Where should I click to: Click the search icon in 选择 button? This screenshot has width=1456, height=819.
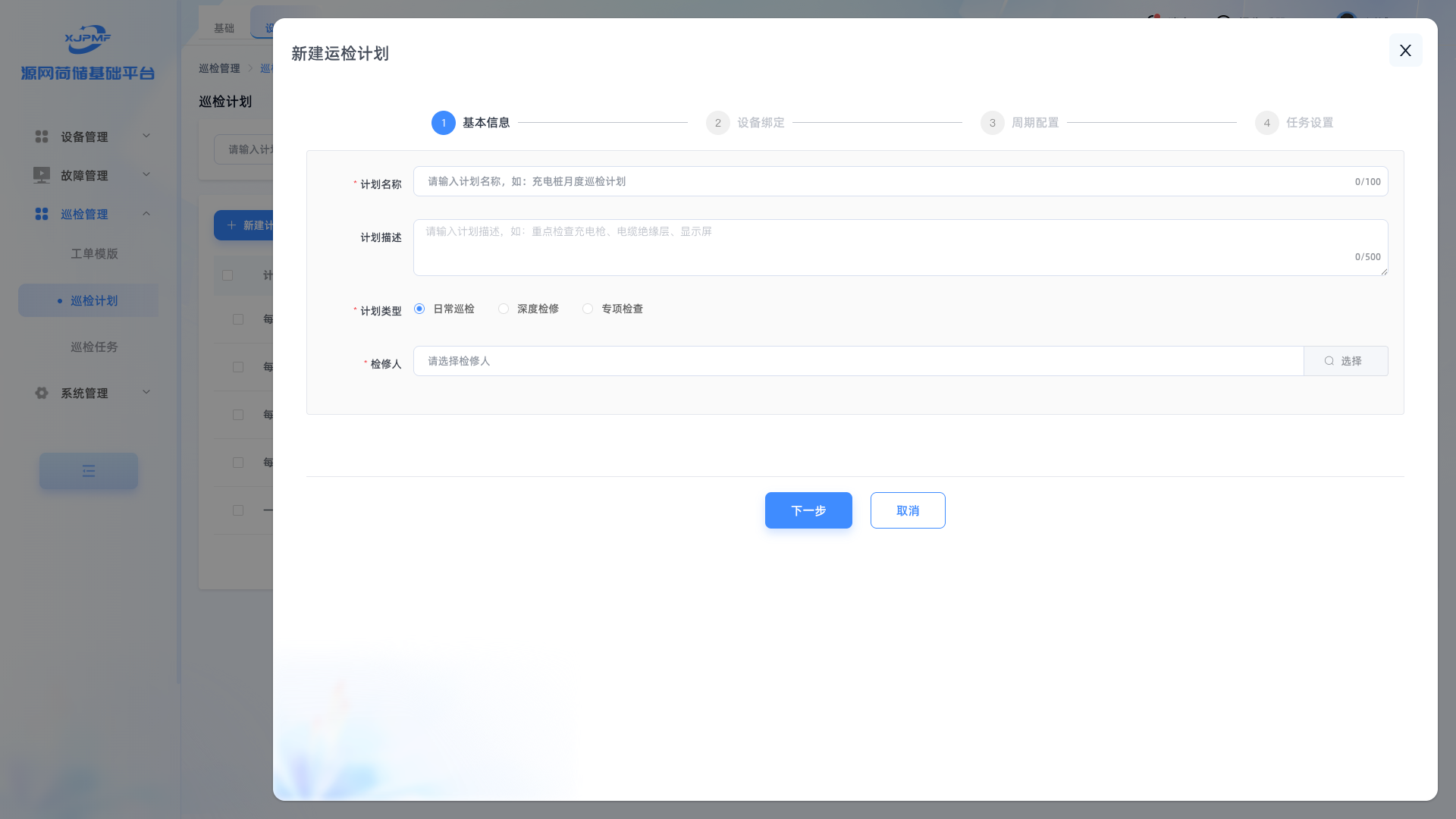point(1329,361)
